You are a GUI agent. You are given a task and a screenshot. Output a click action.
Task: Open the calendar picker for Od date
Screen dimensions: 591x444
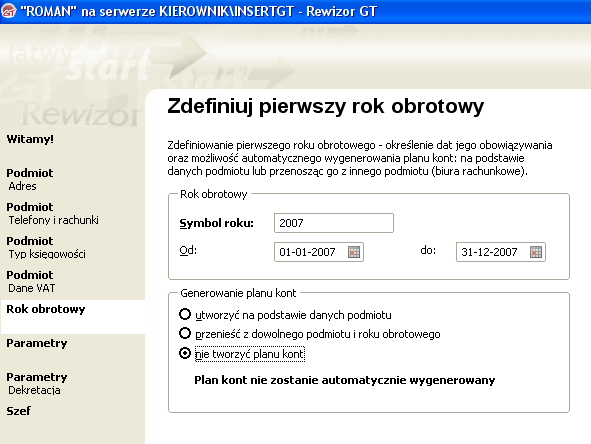coord(354,252)
